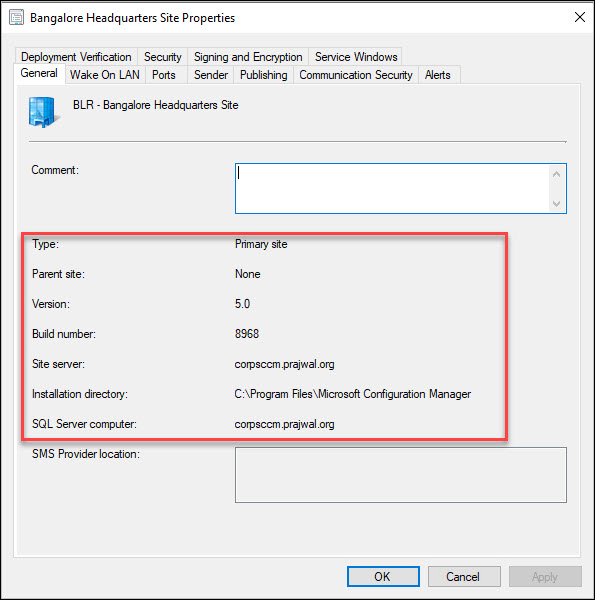Switch to the Deployment Verification tab
Image resolution: width=595 pixels, height=600 pixels.
click(x=76, y=57)
